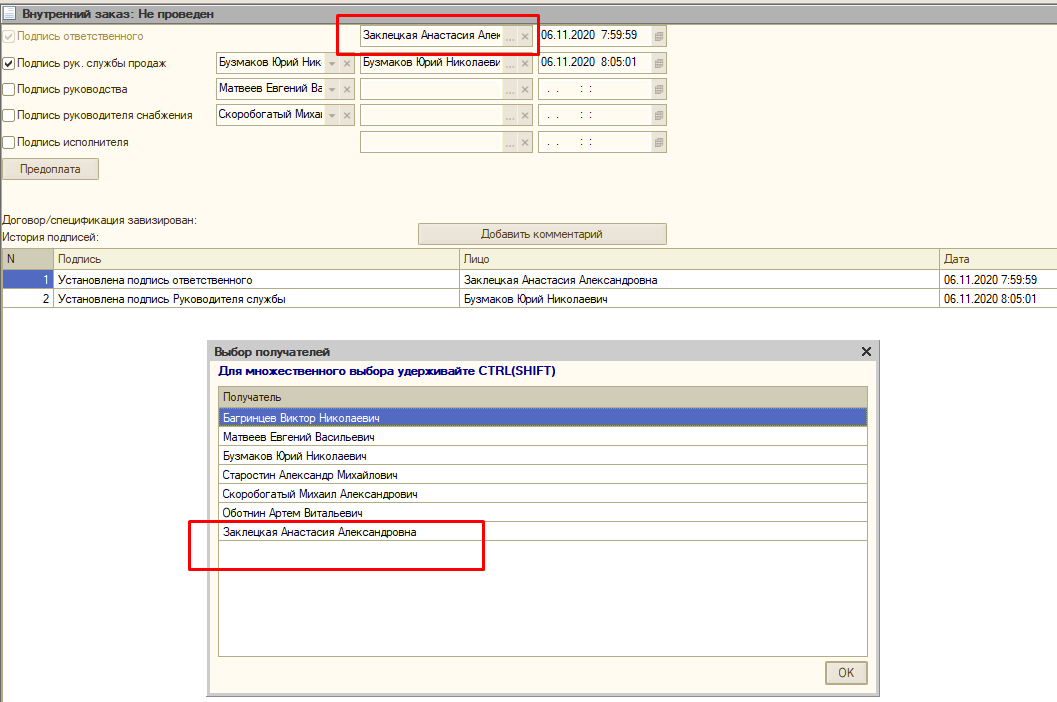
Task: Select recipient Старостин Александр Михайлович
Action: (x=543, y=475)
